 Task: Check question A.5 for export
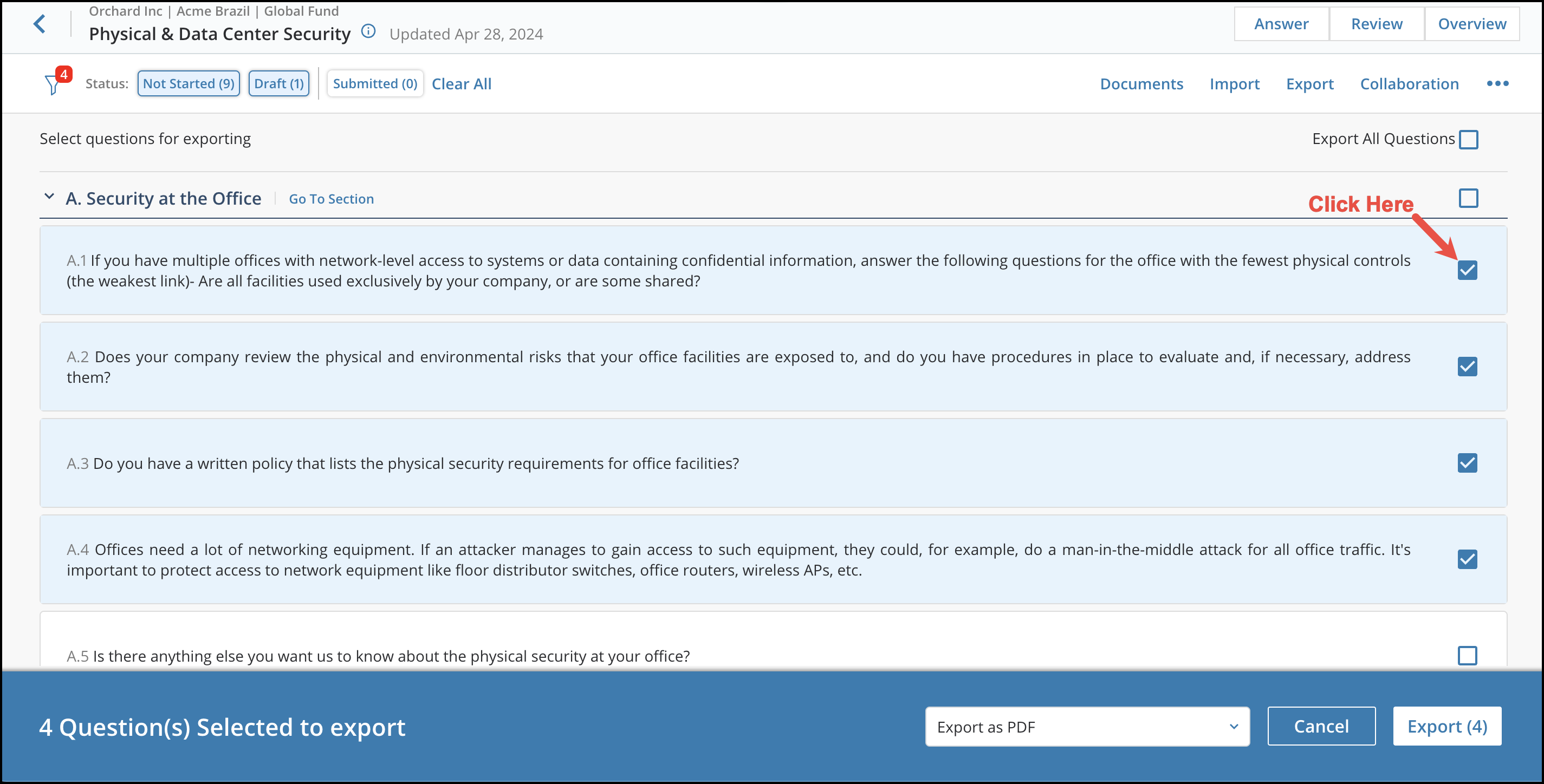[x=1467, y=656]
